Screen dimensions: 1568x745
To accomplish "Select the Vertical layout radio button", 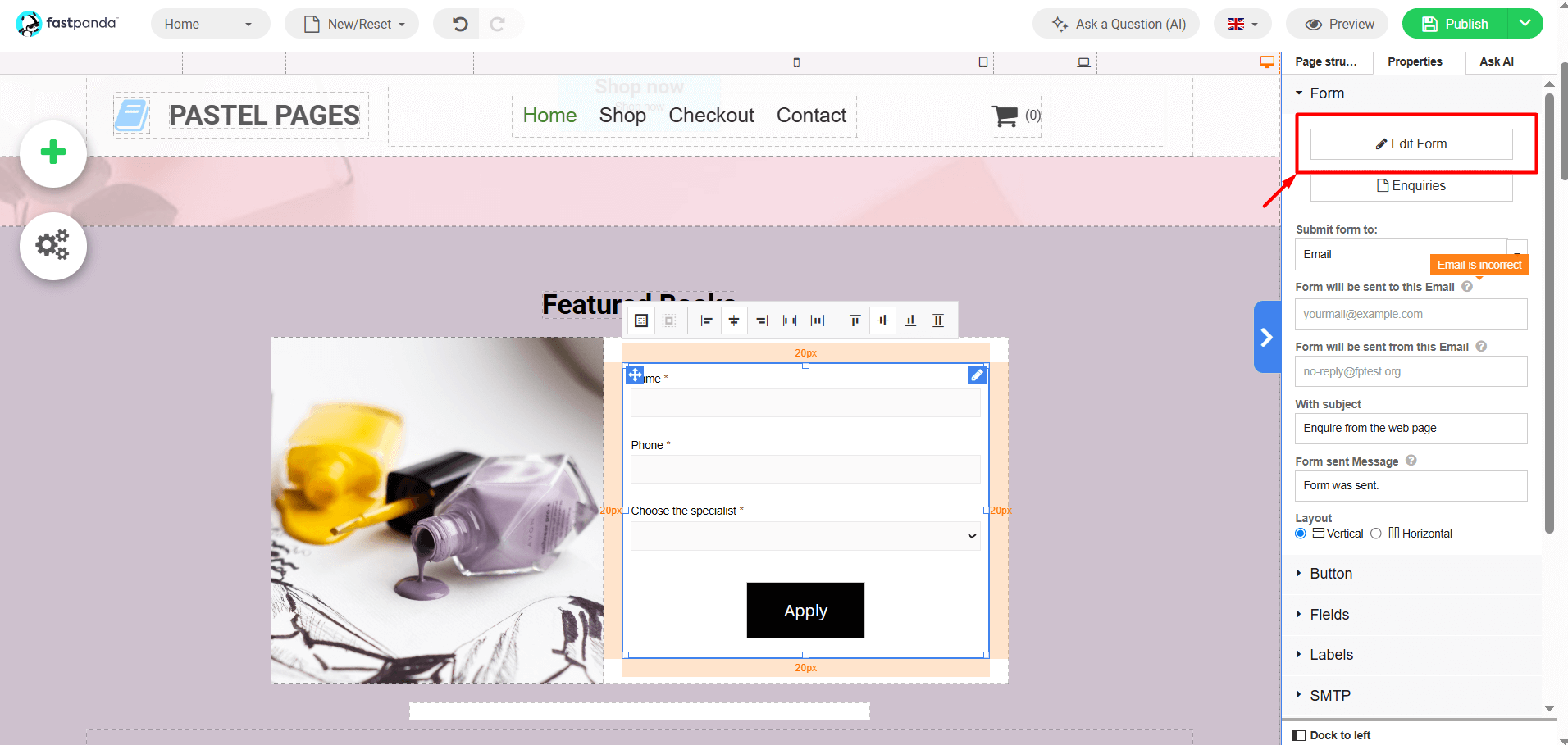I will click(x=1300, y=534).
